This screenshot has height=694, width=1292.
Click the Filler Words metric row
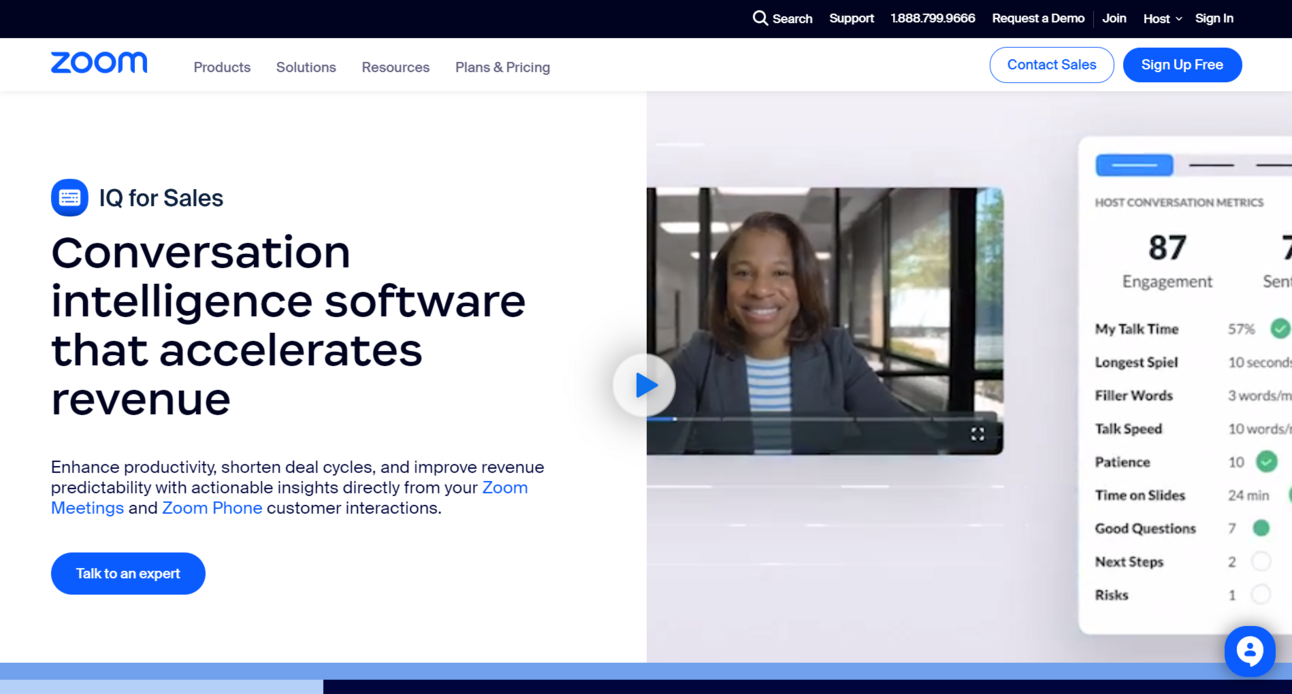(1193, 395)
